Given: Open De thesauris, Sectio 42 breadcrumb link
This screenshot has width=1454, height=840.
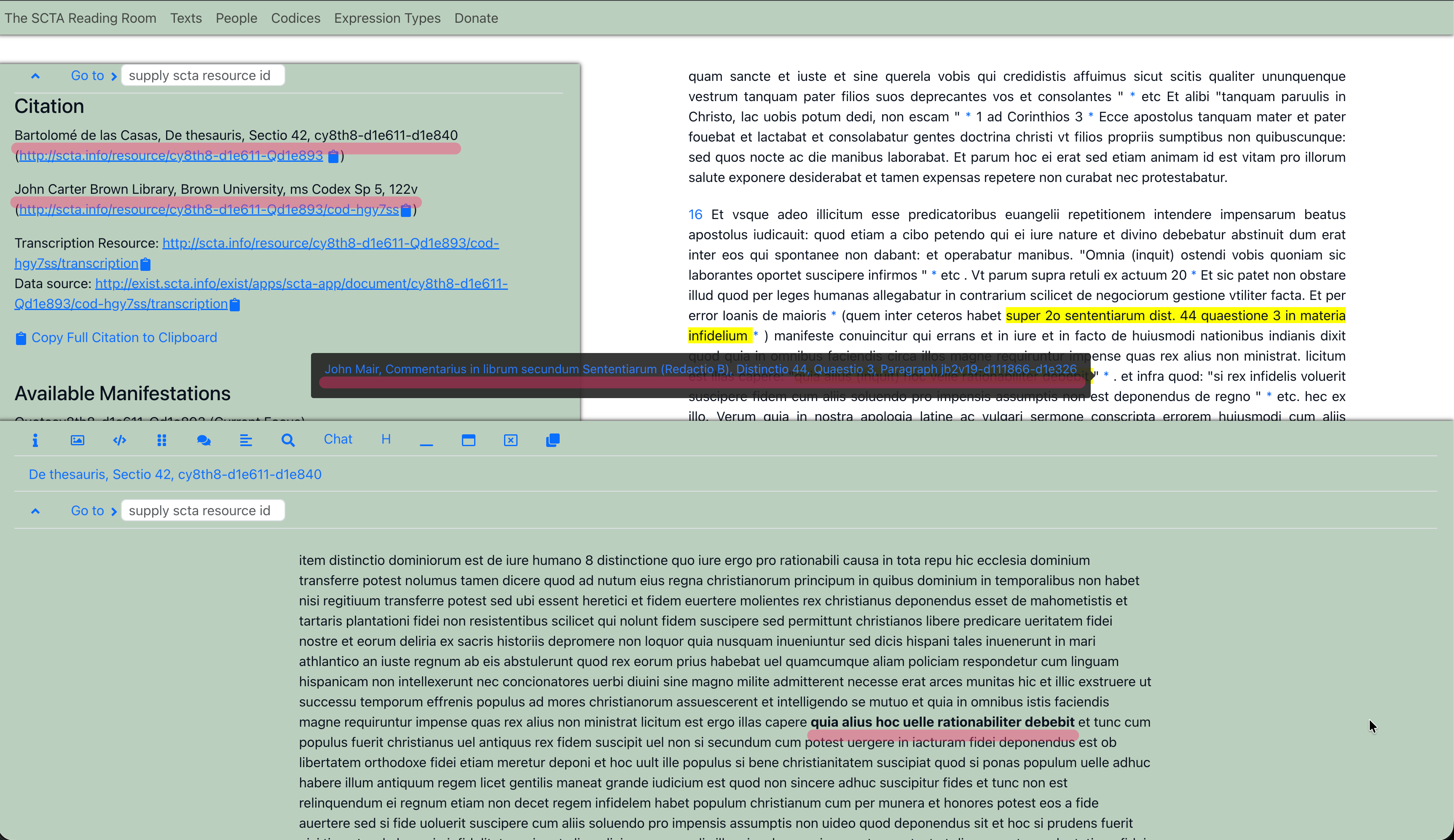Looking at the screenshot, I should click(x=175, y=474).
